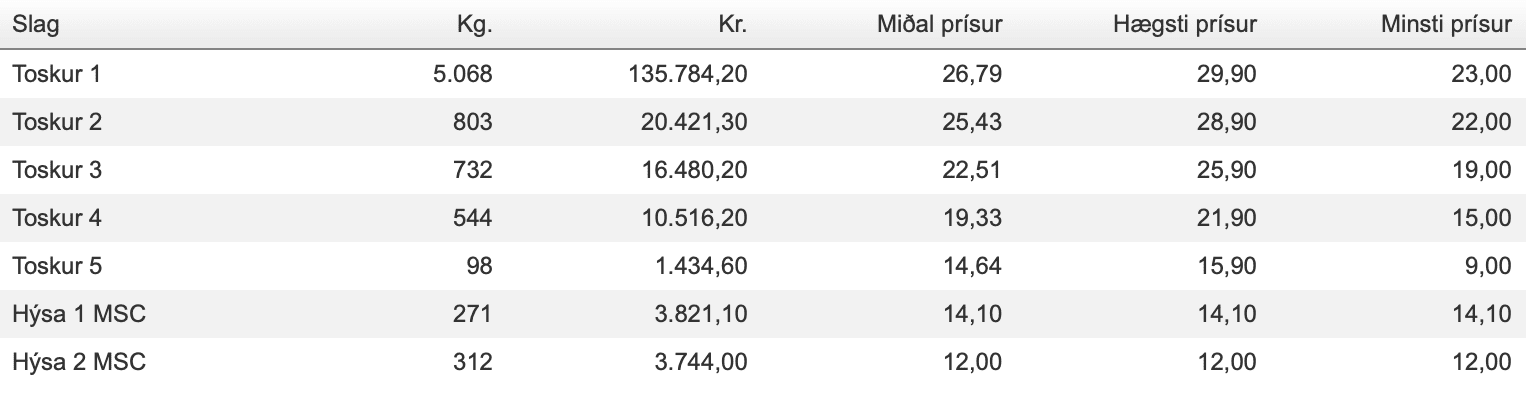Select the Hýsa 2 MSC row label

click(x=79, y=362)
